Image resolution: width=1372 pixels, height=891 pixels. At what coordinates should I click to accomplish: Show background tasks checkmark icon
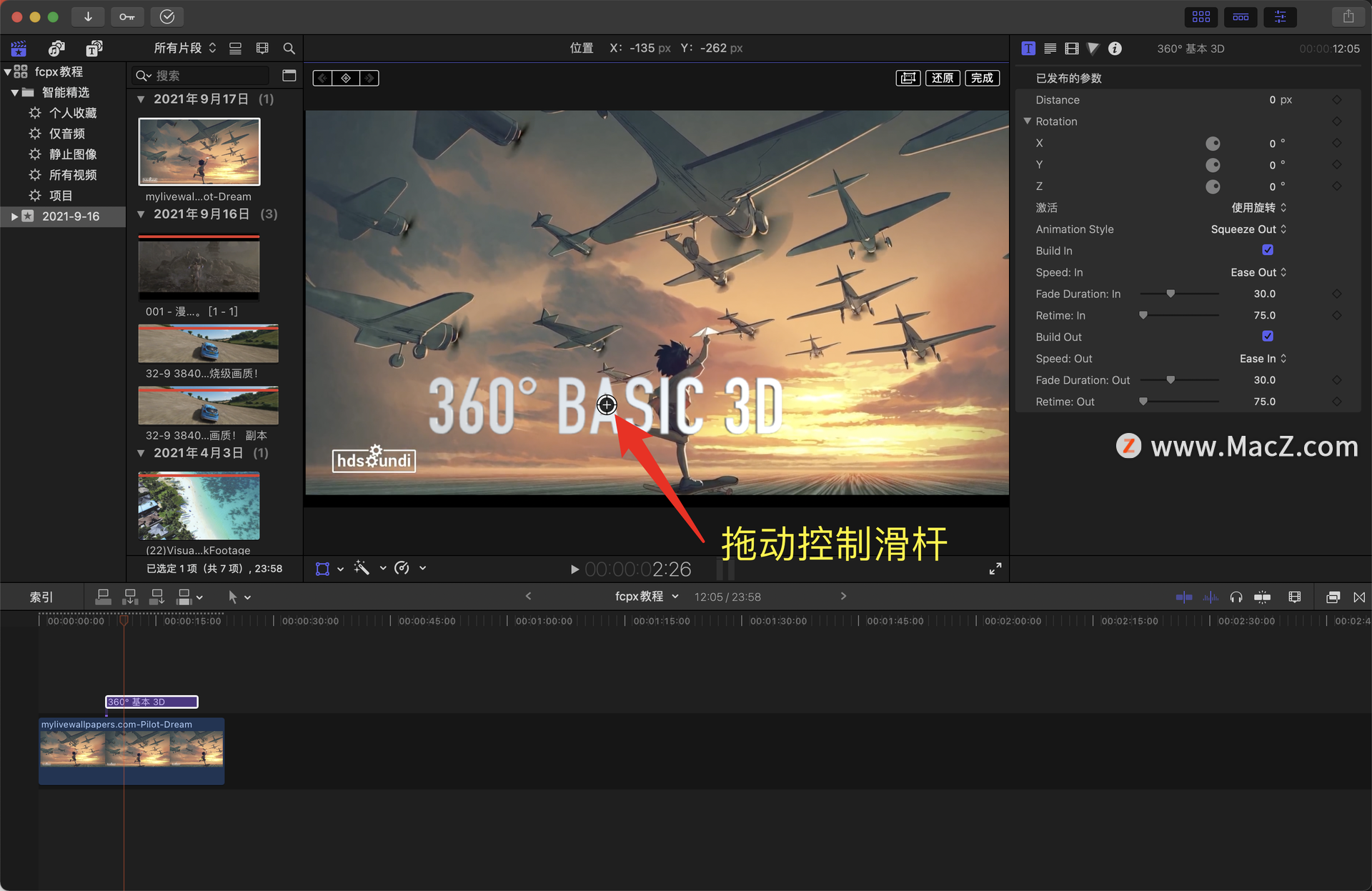167,16
